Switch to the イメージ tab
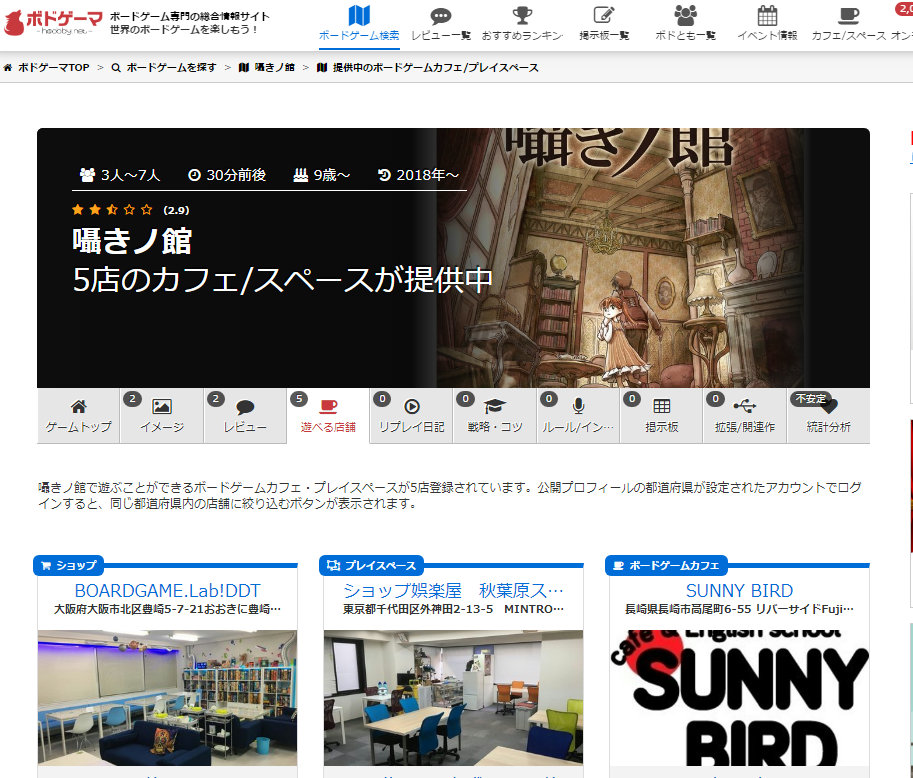 (x=162, y=416)
